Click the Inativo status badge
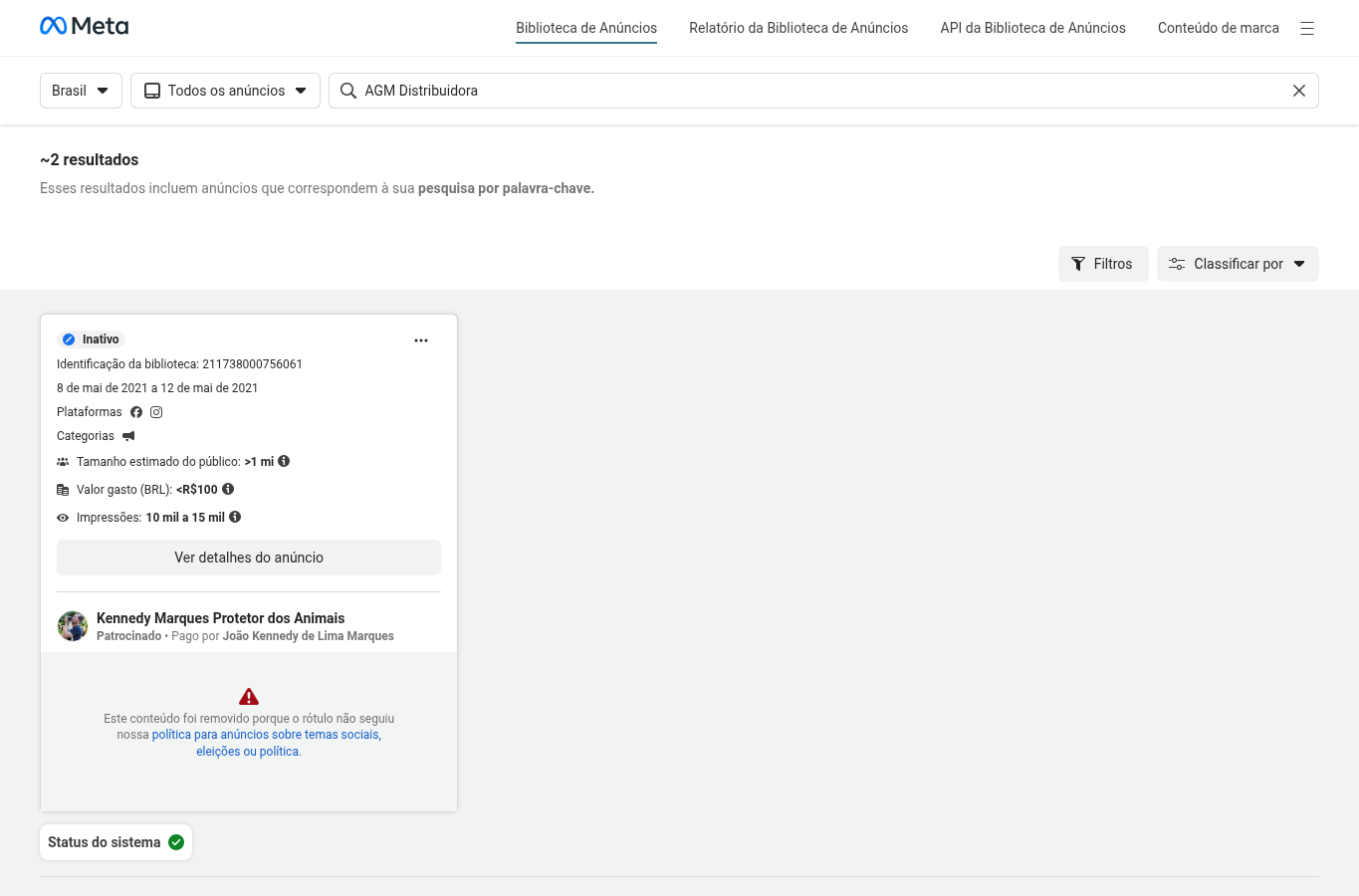The height and width of the screenshot is (896, 1359). point(91,339)
